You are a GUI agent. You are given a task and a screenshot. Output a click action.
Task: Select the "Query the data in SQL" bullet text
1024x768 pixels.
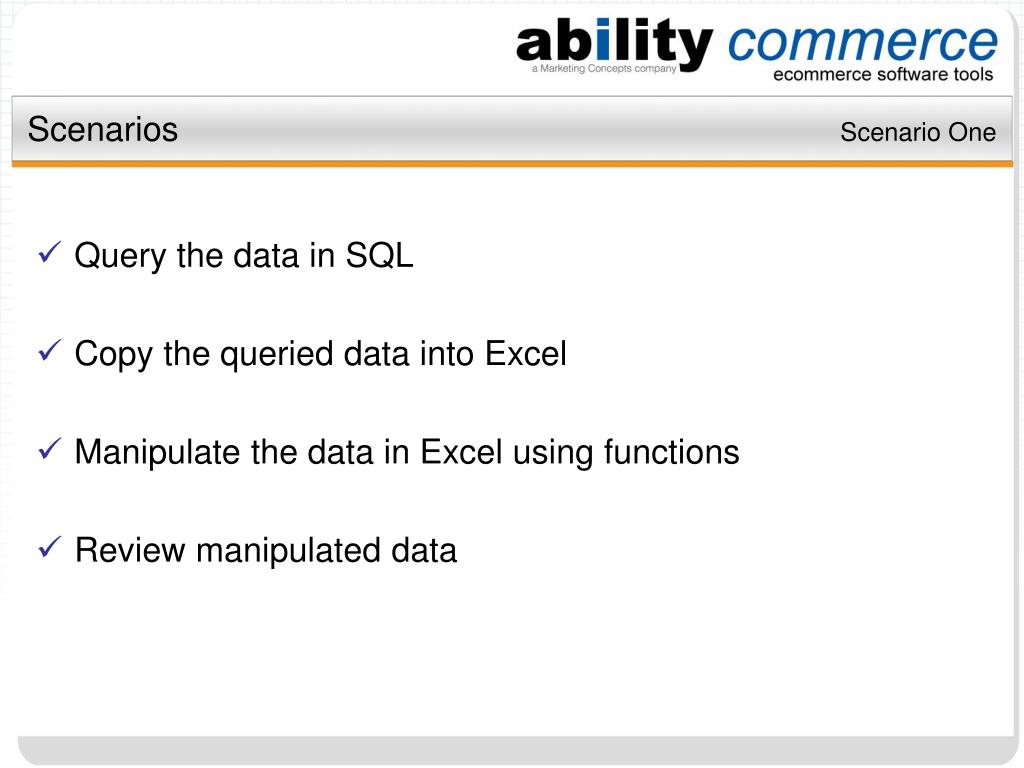click(244, 255)
